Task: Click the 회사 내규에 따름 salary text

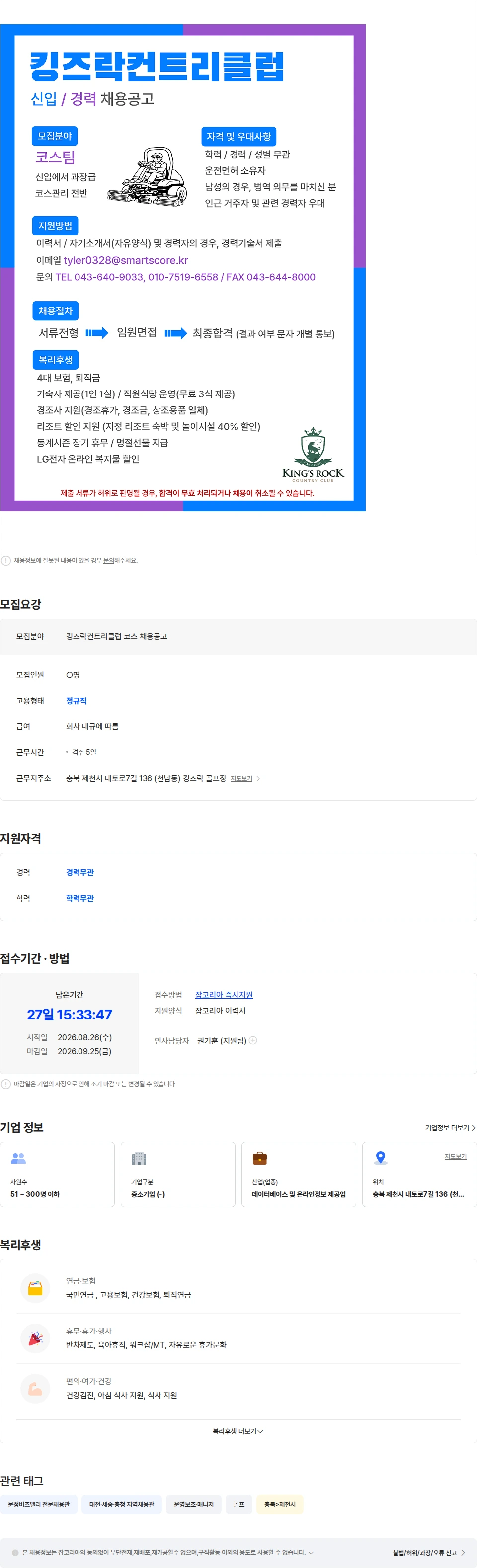Action: 92,726
